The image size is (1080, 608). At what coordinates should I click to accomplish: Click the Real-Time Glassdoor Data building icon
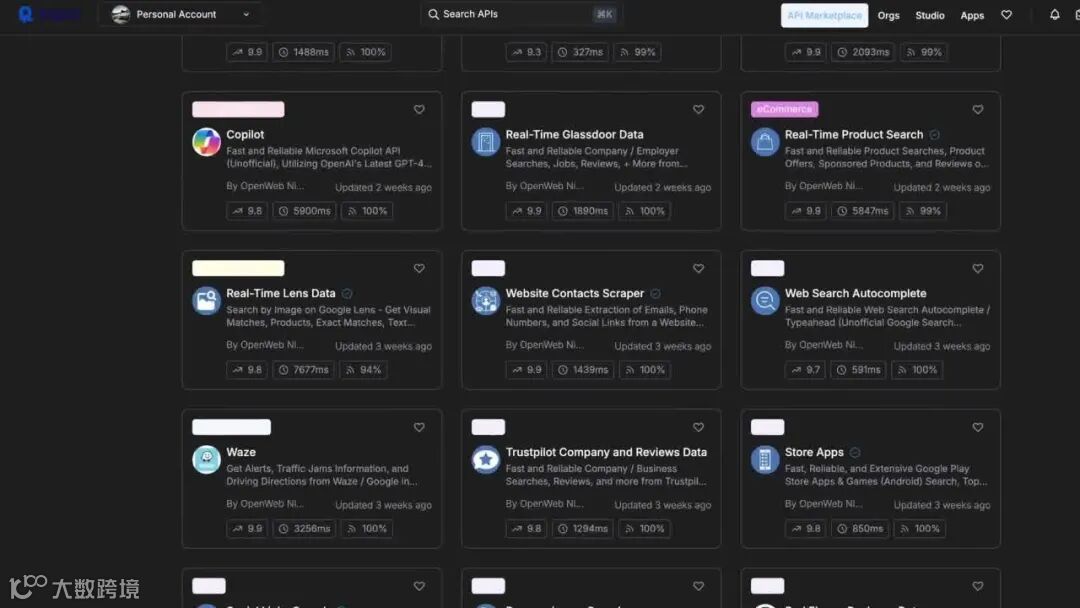(486, 142)
